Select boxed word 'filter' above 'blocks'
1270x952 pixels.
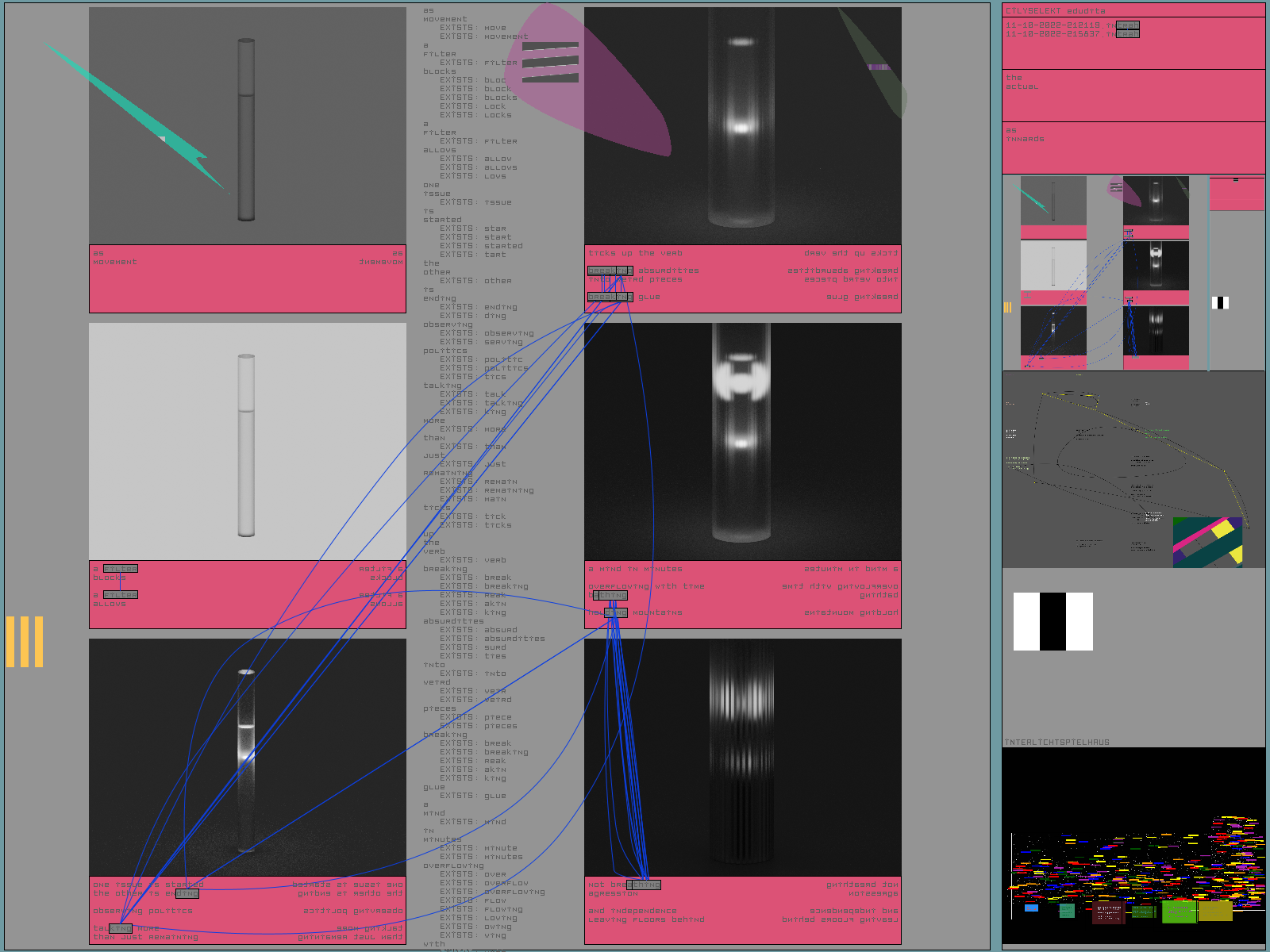pyautogui.click(x=121, y=569)
